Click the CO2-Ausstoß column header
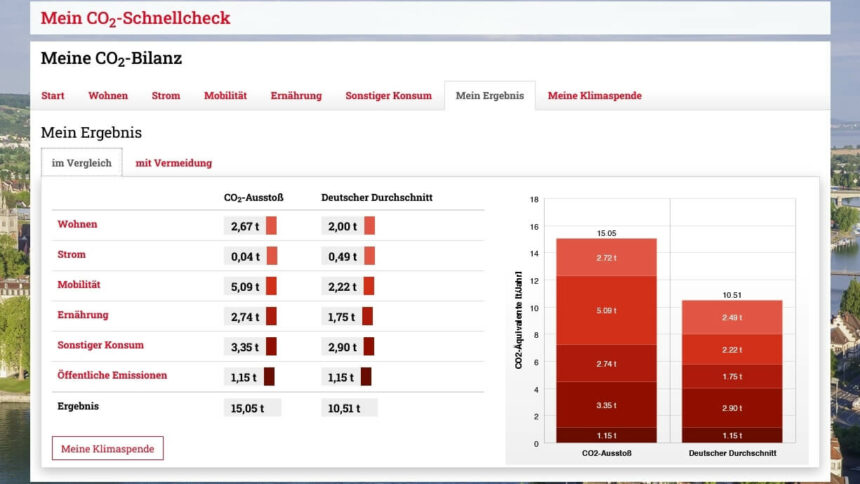 253,198
